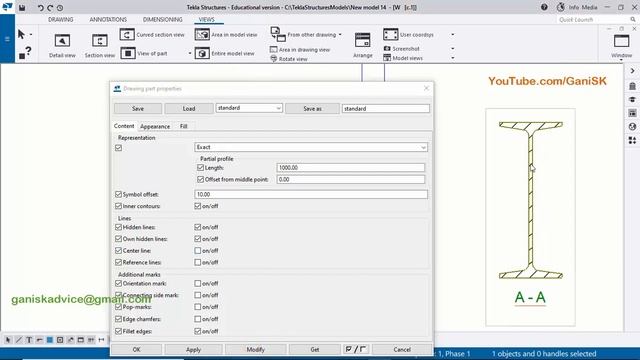The height and width of the screenshot is (360, 640).
Task: Choose Area in model view icon
Action: point(202,34)
